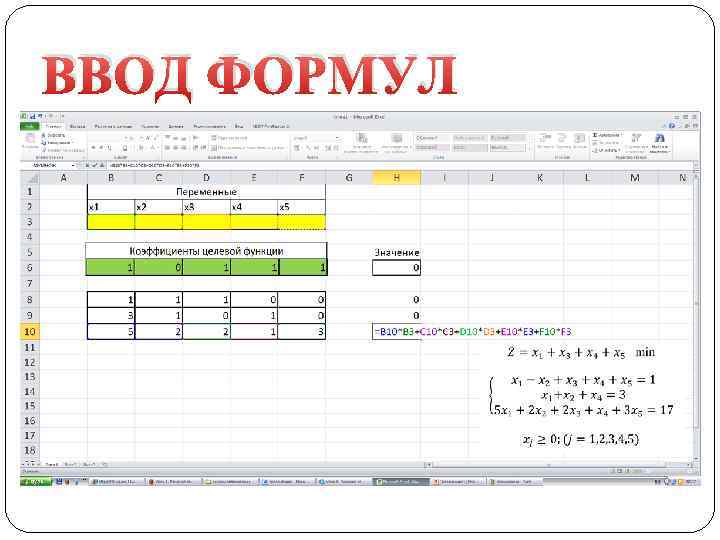
Task: Click the yellow cell B3
Action: tap(111, 222)
